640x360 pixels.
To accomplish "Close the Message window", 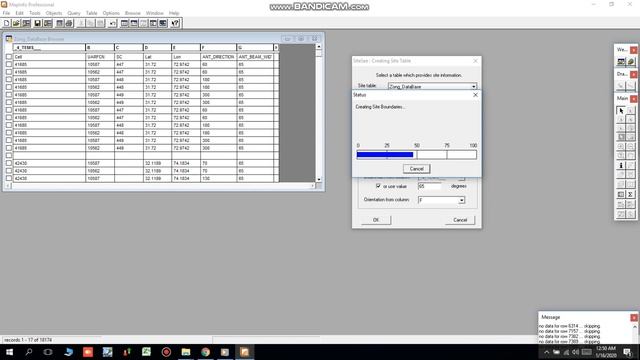I will click(633, 317).
